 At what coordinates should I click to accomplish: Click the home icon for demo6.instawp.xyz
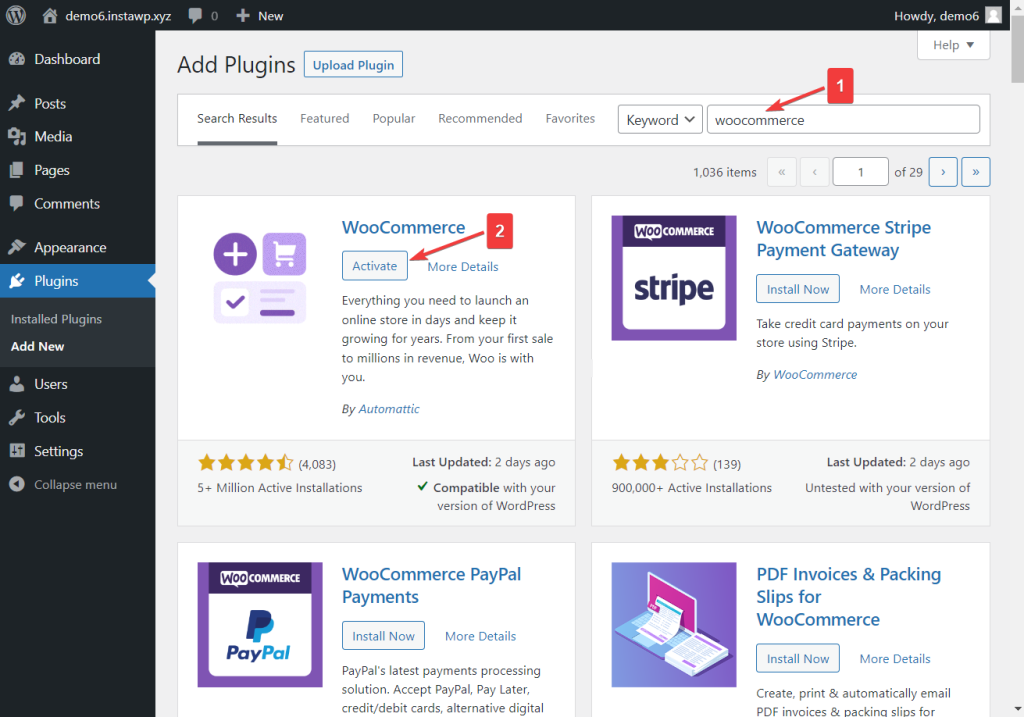tap(50, 16)
